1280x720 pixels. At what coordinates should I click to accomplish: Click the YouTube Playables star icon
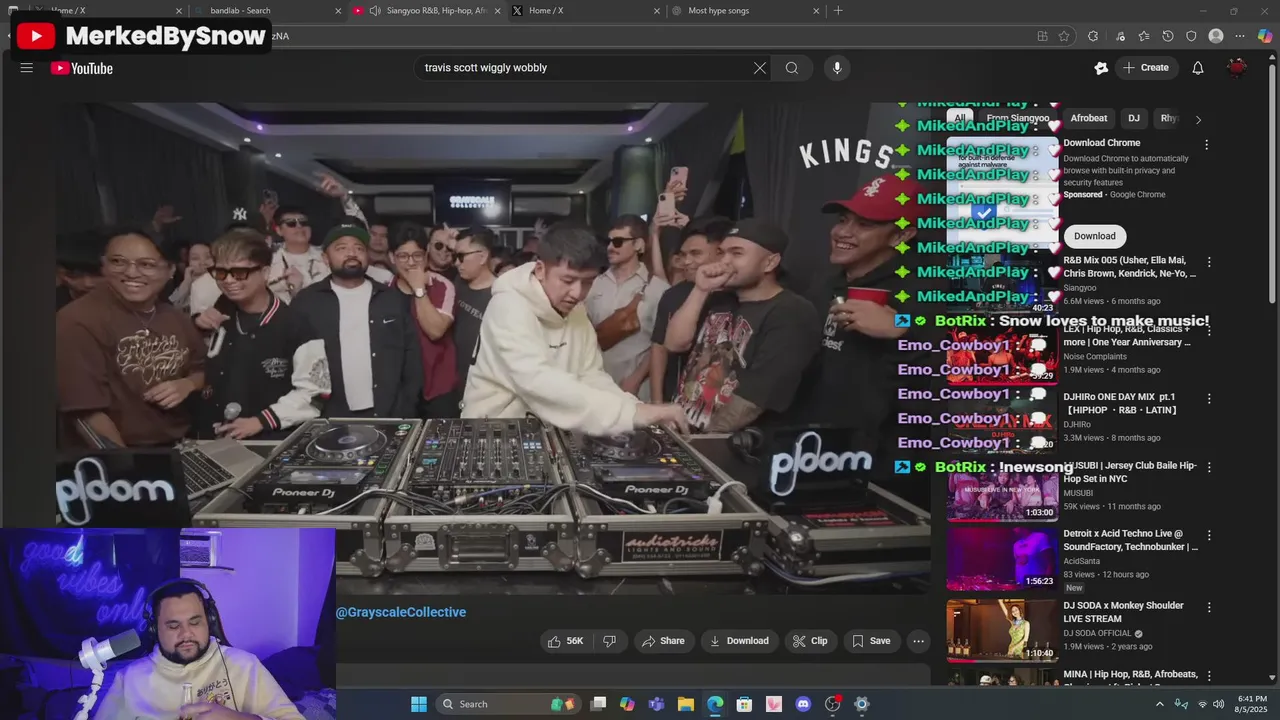point(1101,68)
